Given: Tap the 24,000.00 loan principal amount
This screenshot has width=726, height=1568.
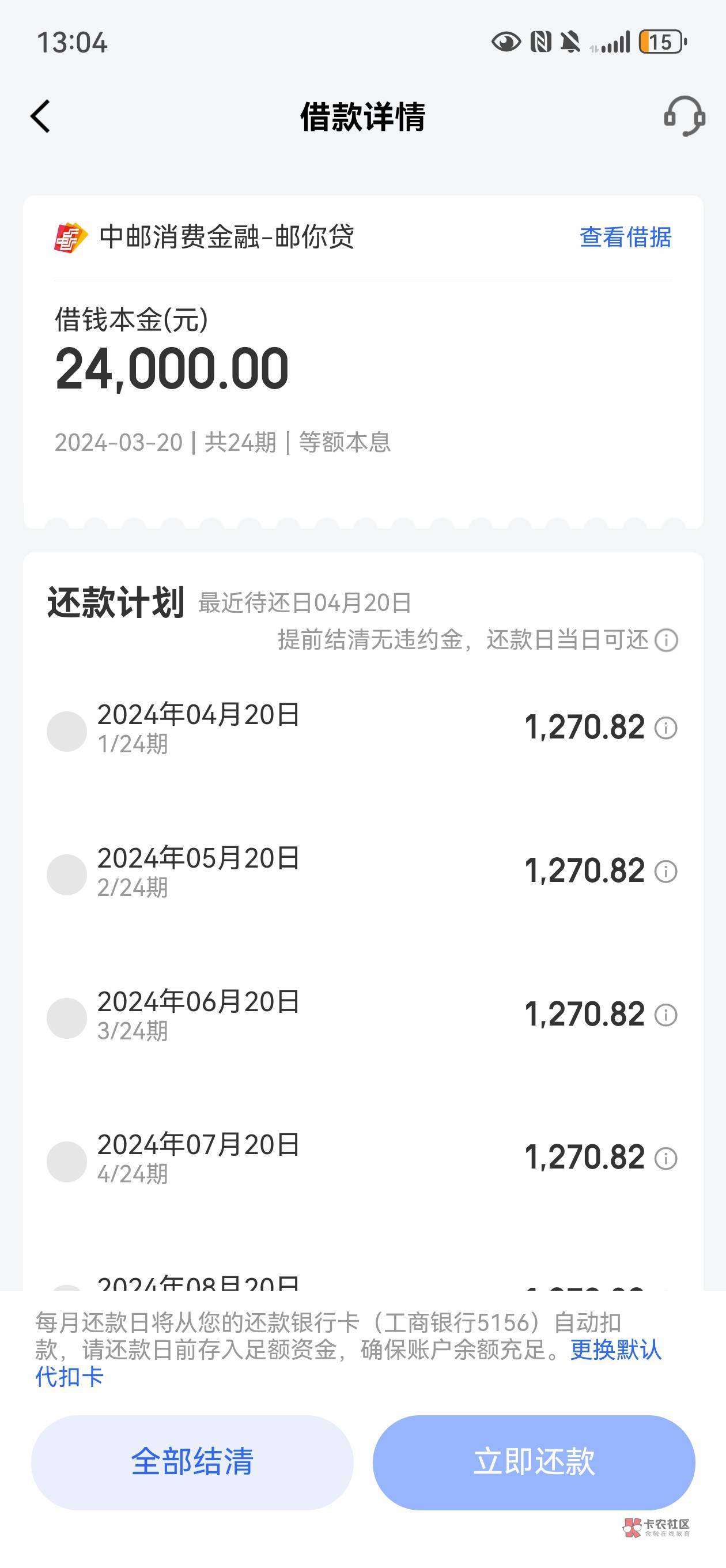Looking at the screenshot, I should pos(172,369).
